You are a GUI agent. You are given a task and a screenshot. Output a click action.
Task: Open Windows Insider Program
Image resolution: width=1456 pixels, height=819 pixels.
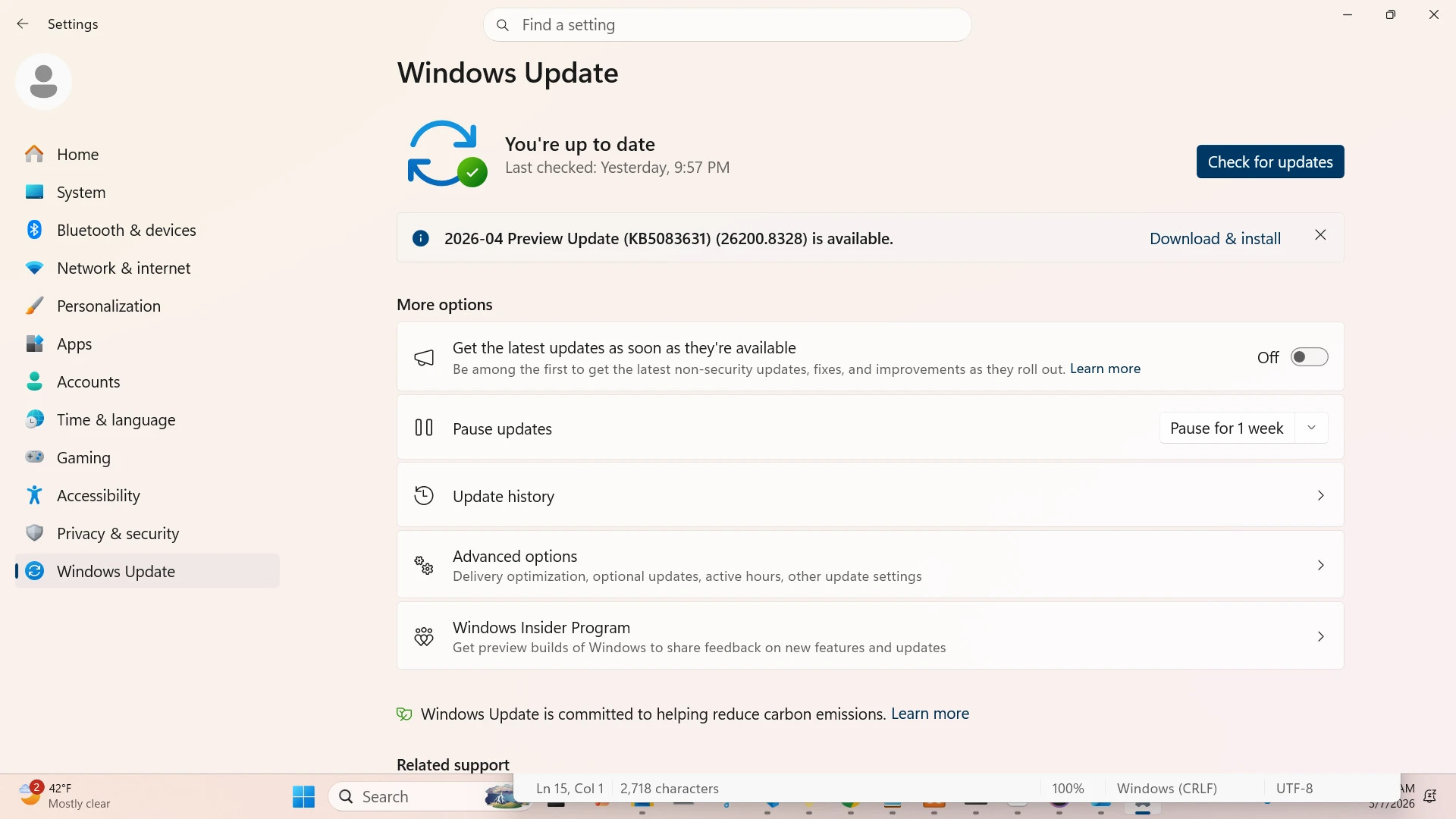870,636
